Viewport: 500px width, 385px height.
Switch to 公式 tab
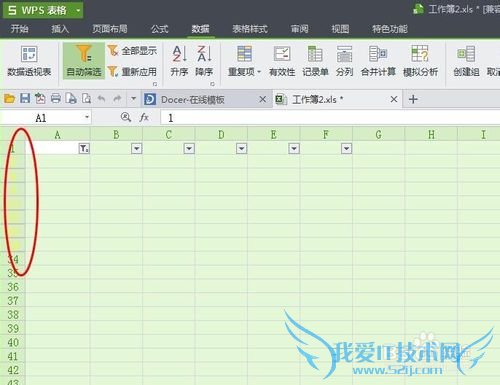pos(160,29)
